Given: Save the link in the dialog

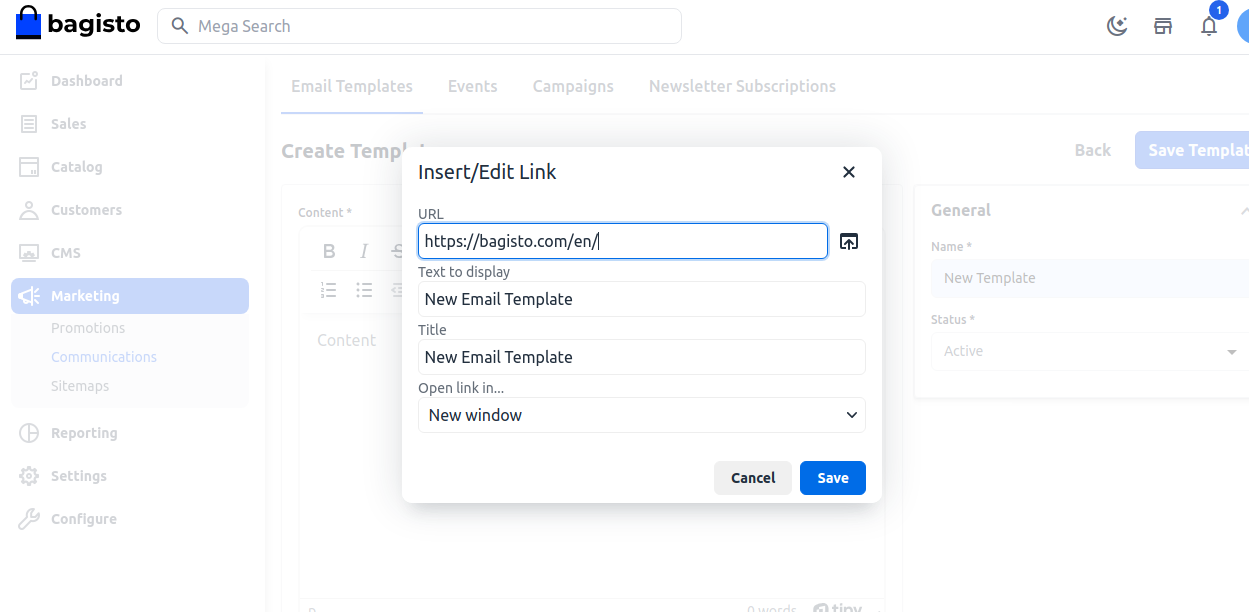Looking at the screenshot, I should coord(832,478).
